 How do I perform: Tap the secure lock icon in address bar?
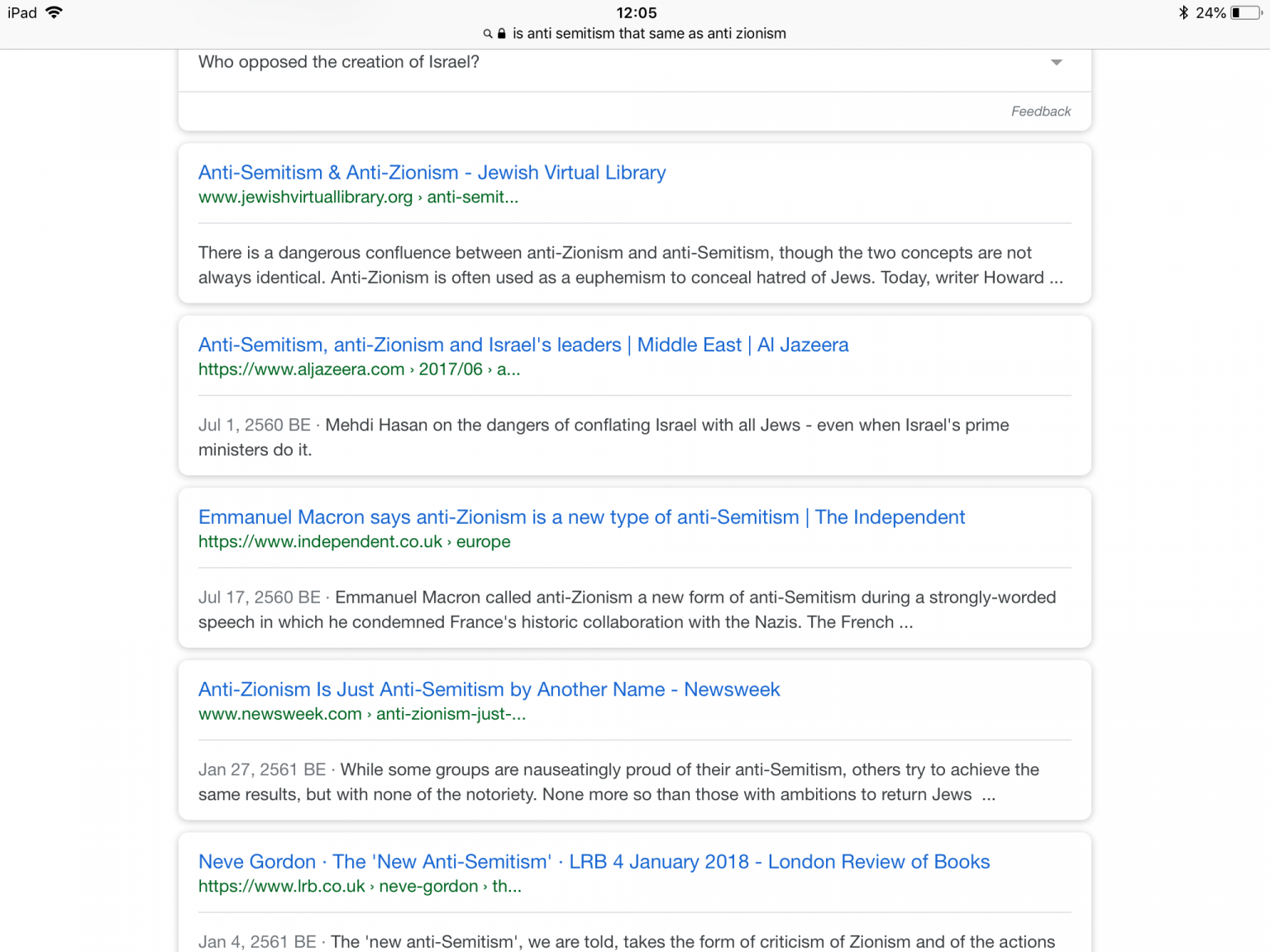501,34
